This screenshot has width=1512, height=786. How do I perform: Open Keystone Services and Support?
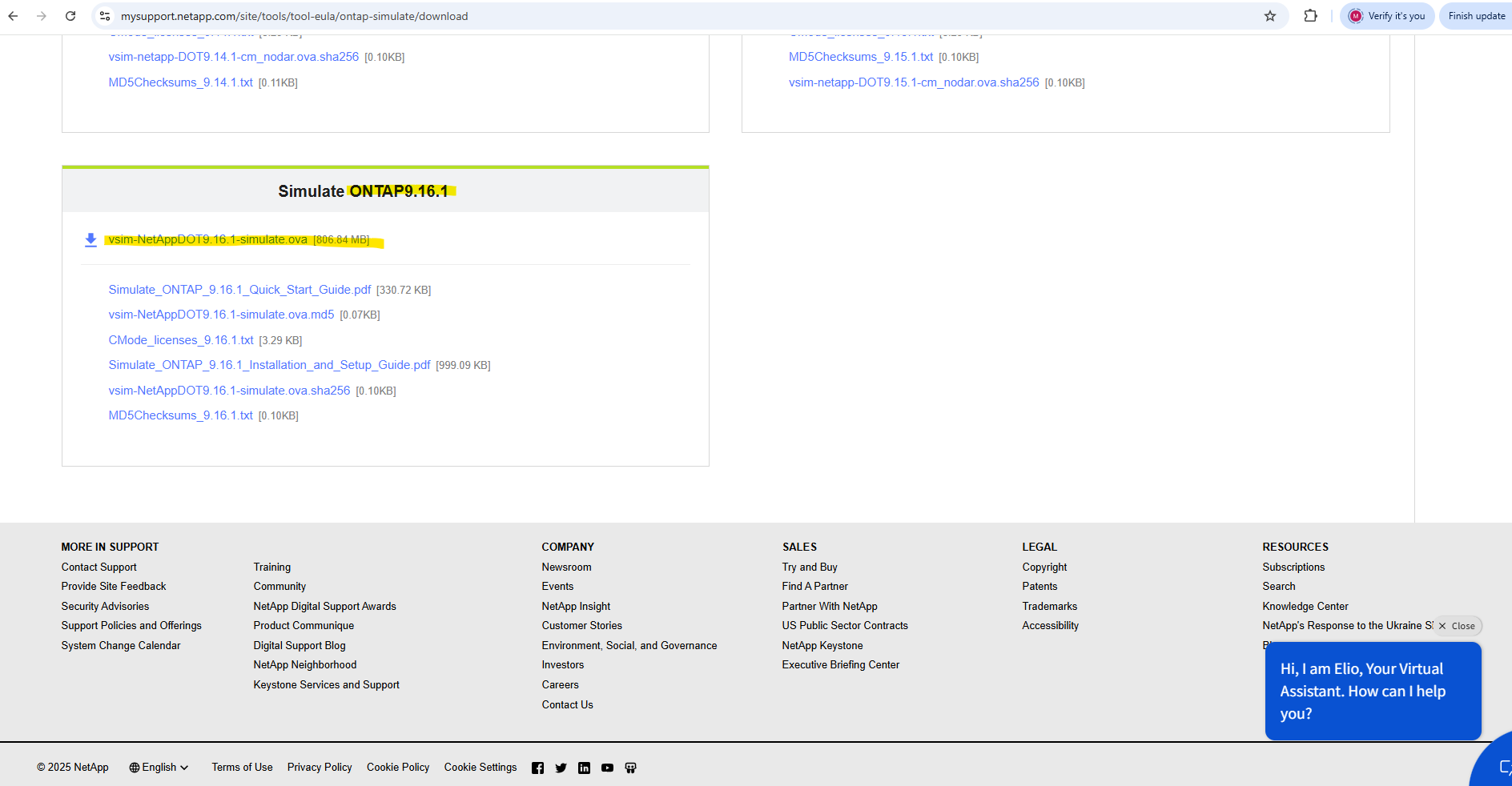tap(326, 684)
